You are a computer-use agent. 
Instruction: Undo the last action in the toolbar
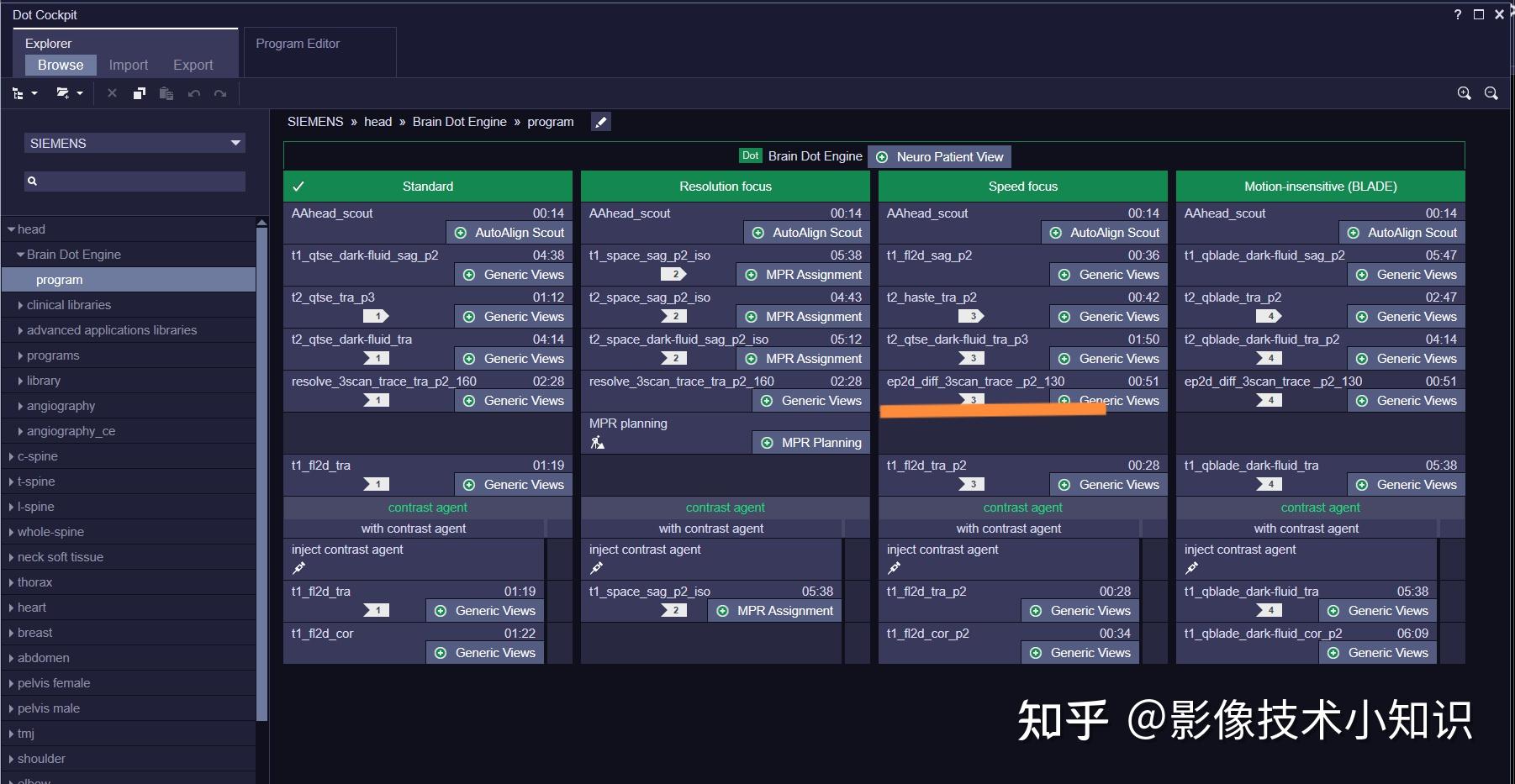point(193,93)
